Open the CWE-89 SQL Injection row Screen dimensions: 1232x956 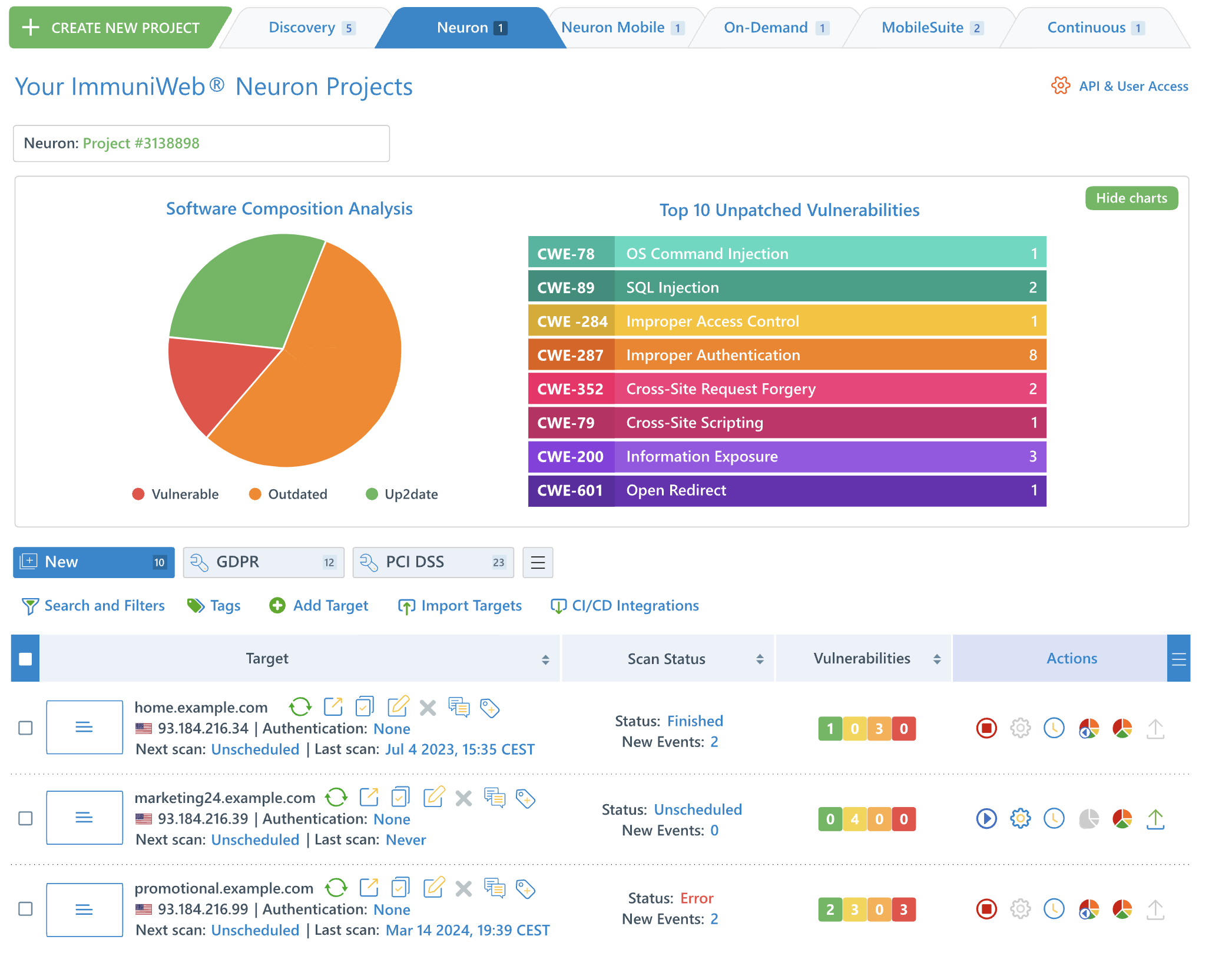(787, 287)
